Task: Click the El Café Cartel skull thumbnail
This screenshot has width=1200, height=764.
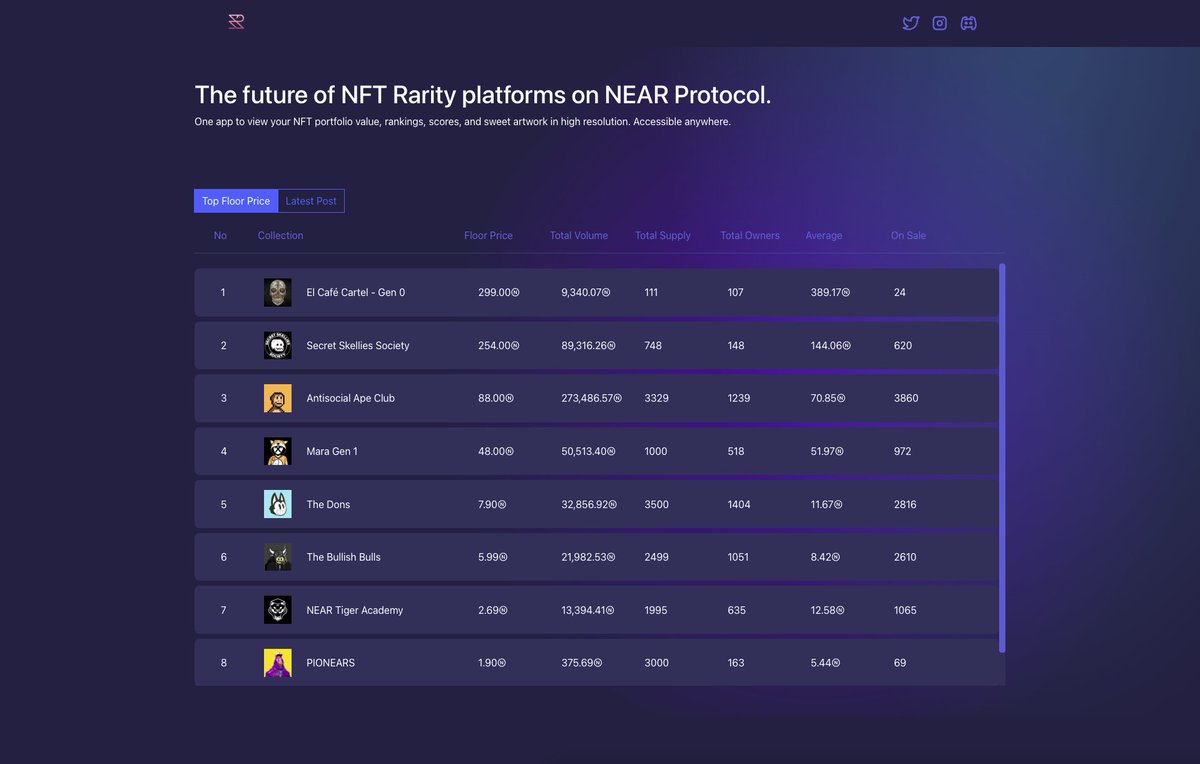Action: click(x=278, y=293)
